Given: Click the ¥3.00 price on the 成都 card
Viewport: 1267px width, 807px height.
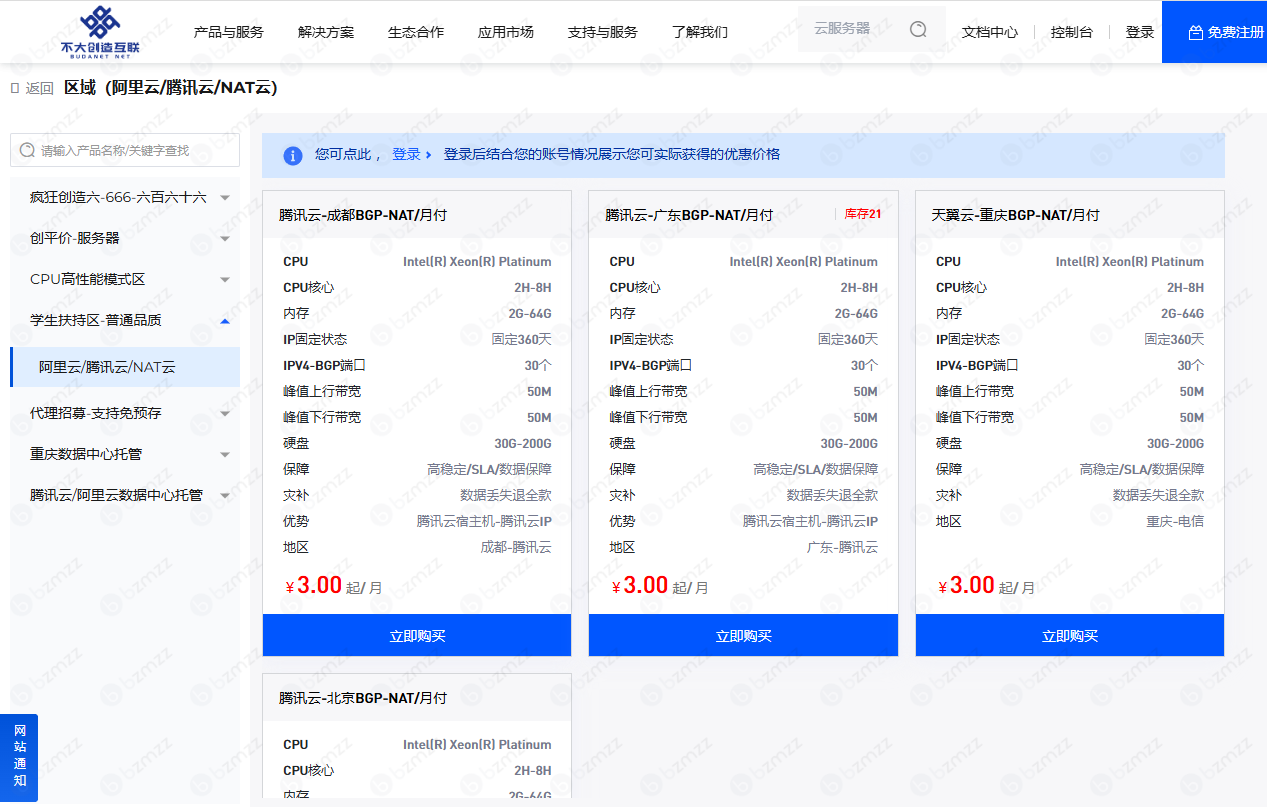Looking at the screenshot, I should [x=314, y=585].
